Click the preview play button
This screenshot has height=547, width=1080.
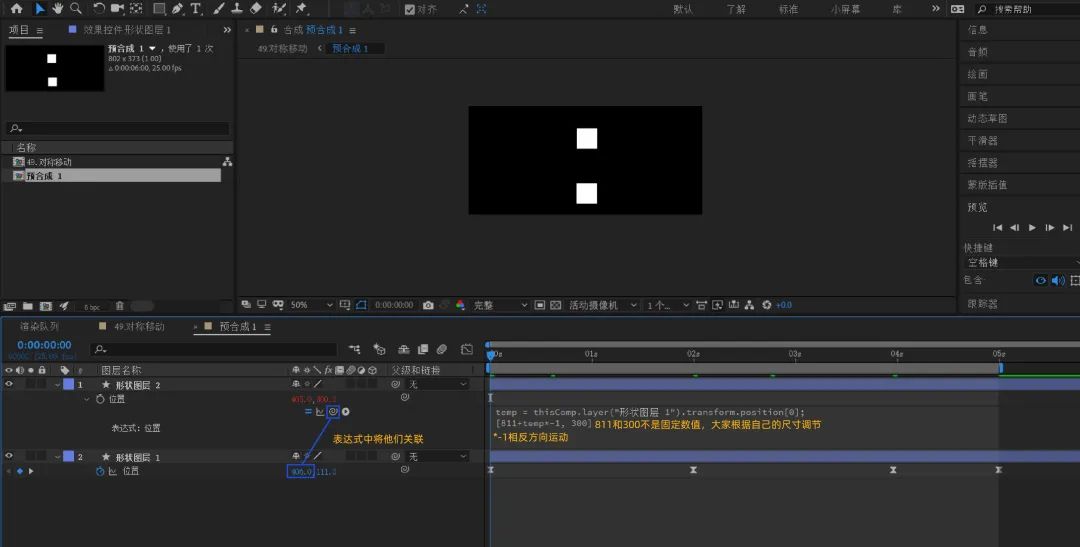(1032, 227)
